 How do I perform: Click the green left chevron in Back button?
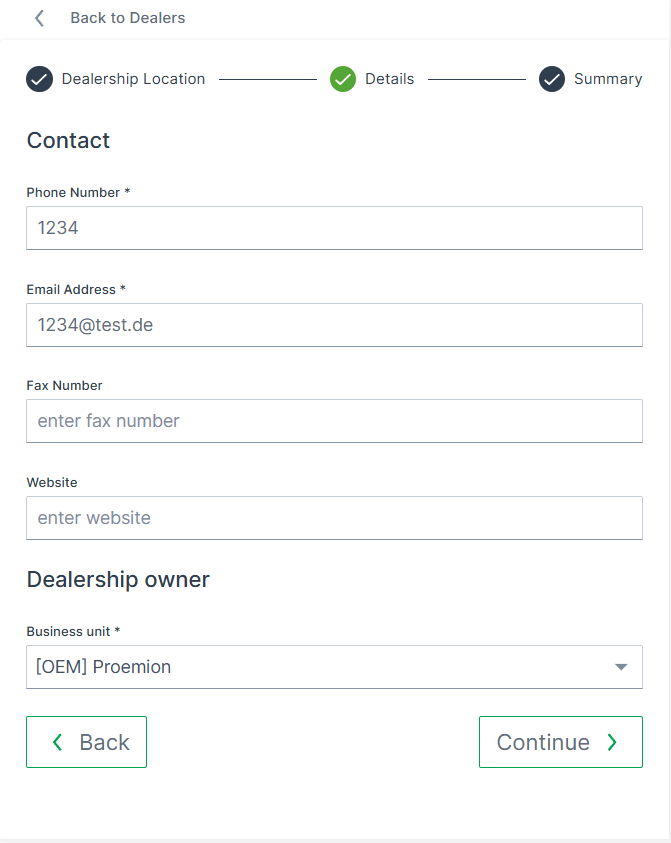coord(57,742)
